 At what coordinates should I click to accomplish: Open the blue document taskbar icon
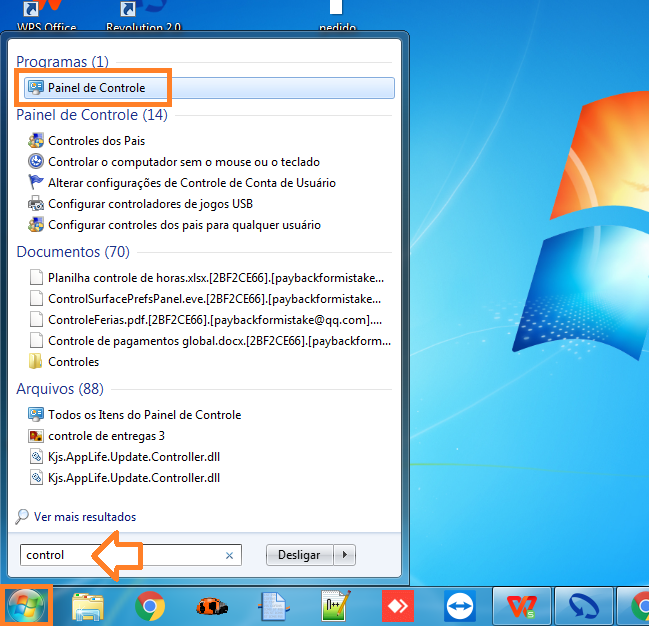[x=274, y=607]
